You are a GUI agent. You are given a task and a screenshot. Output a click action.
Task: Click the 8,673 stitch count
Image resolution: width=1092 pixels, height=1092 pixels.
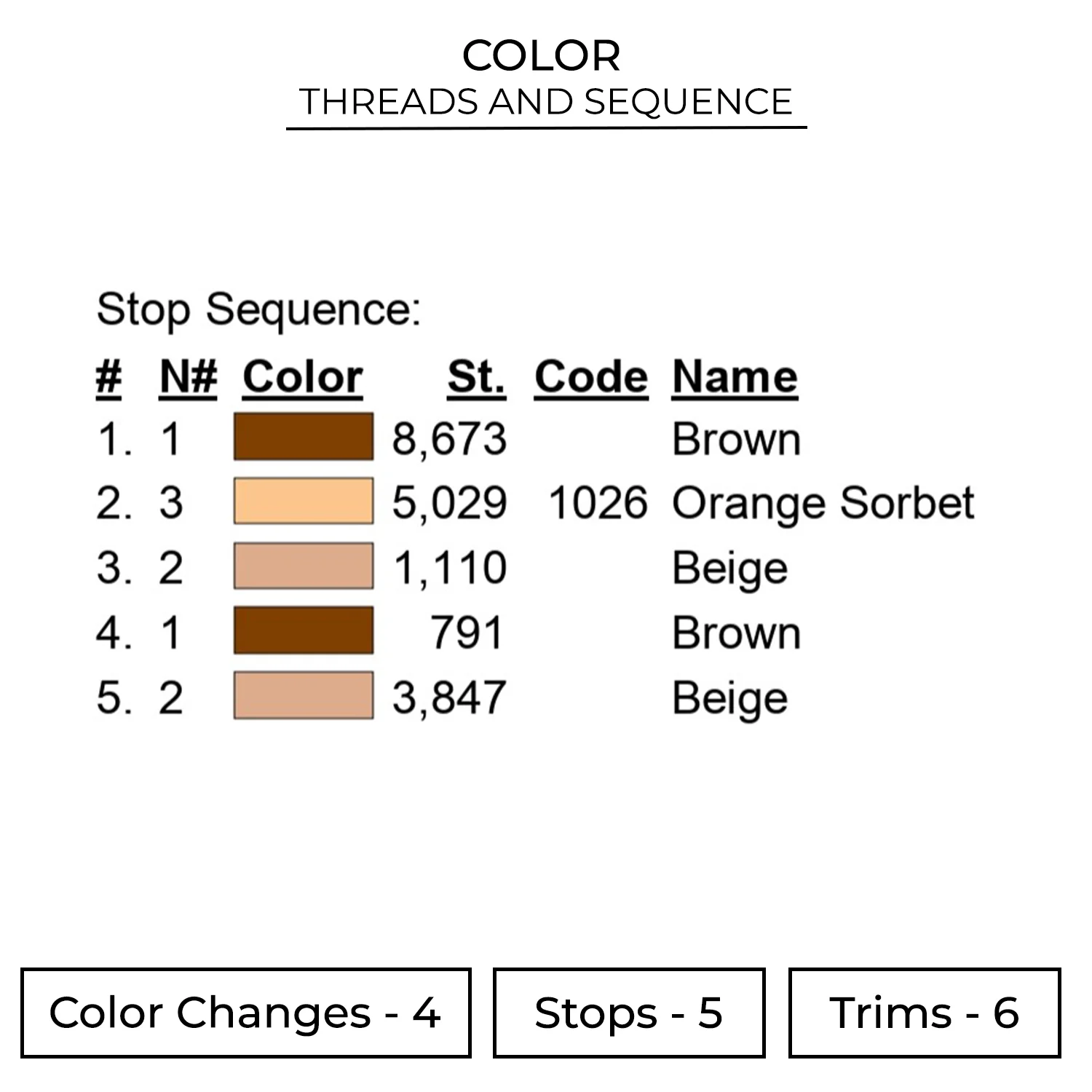449,439
